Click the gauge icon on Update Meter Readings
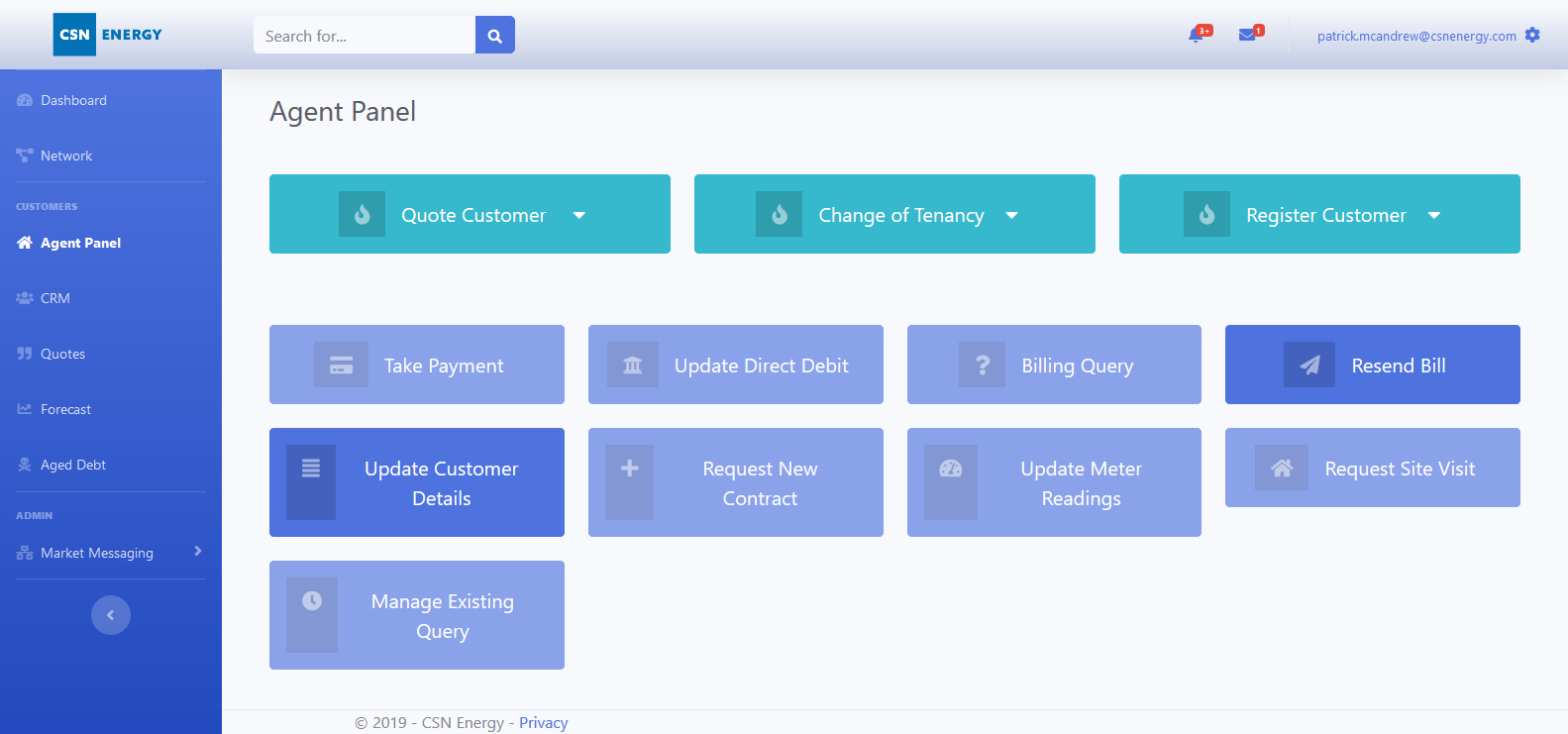 tap(950, 469)
